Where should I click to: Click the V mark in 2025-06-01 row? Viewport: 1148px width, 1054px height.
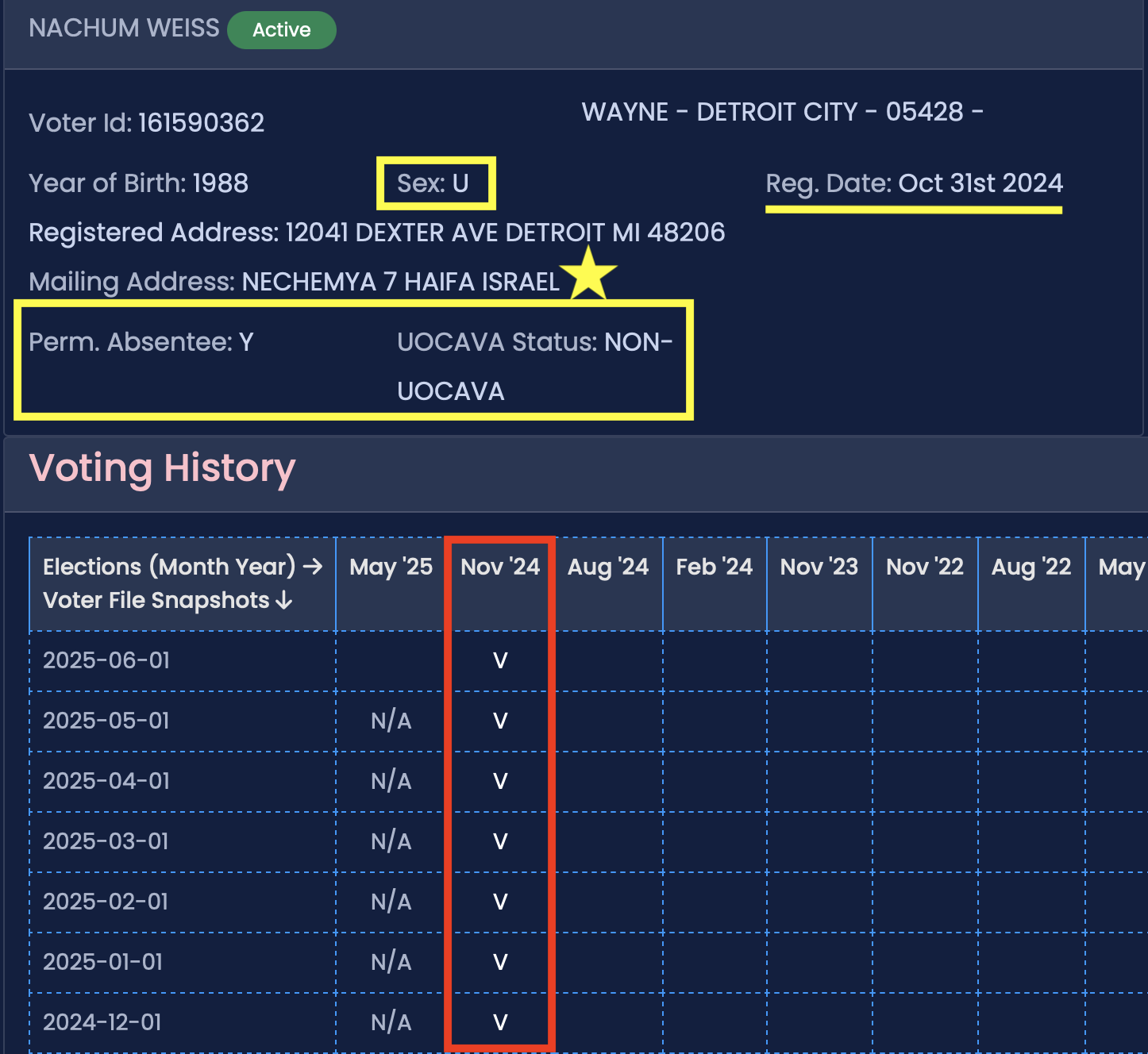[500, 660]
